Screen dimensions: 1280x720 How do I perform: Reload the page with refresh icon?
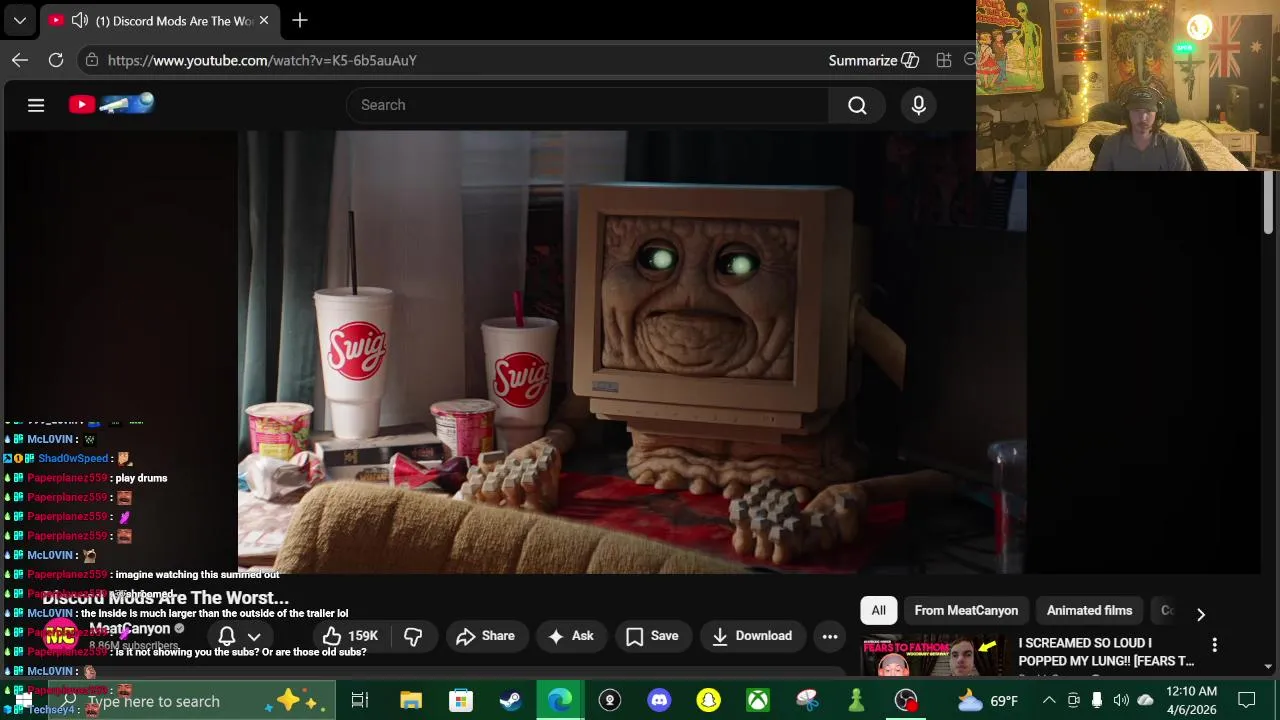click(x=56, y=60)
